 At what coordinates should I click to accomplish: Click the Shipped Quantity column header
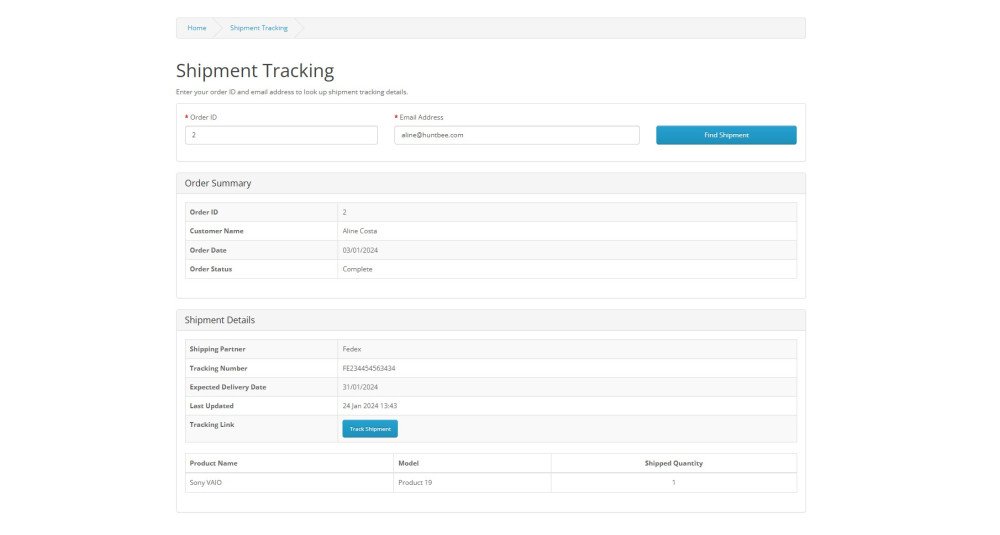pos(673,464)
